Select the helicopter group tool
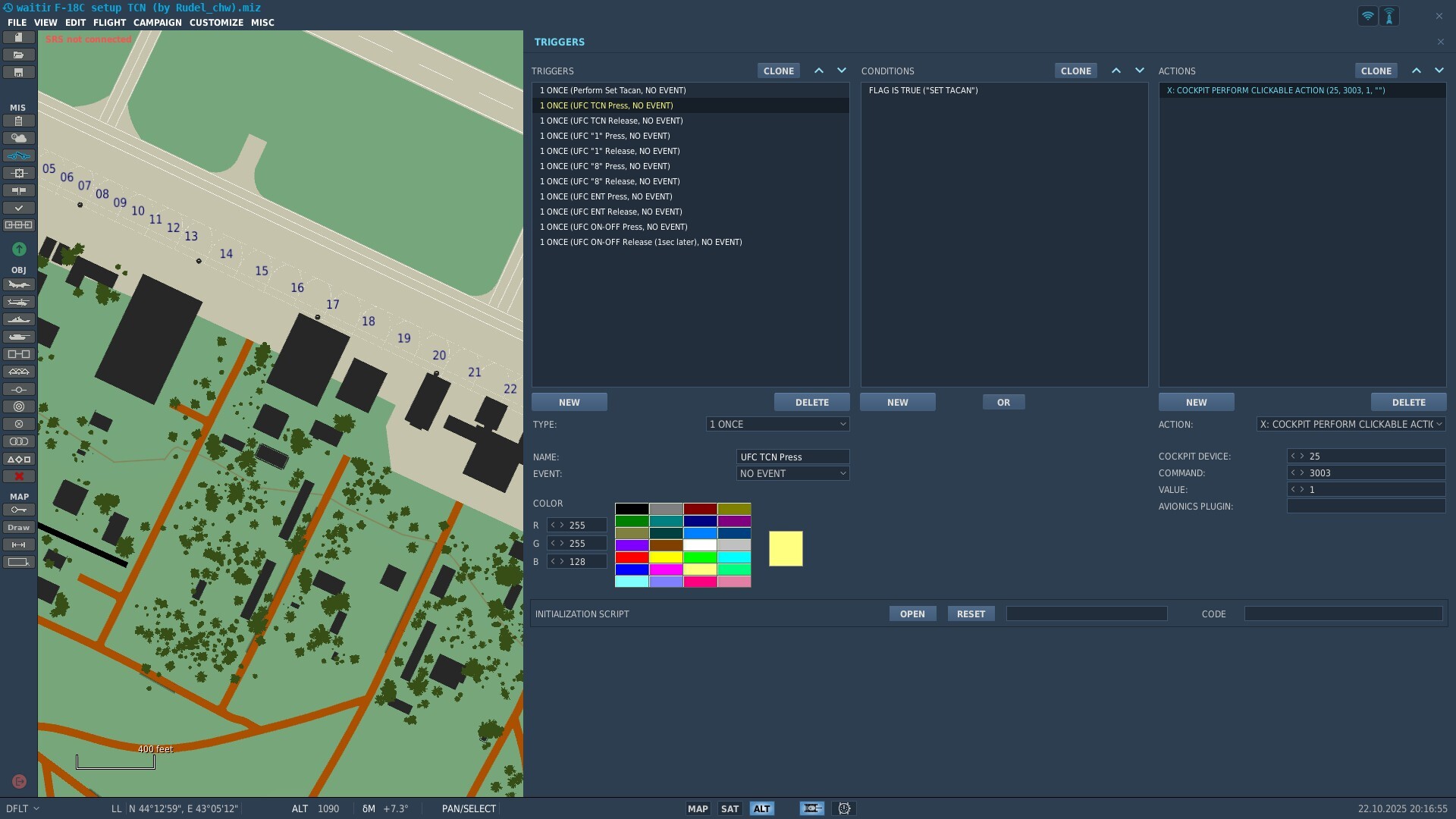Screen dimensions: 1456x819 19,302
